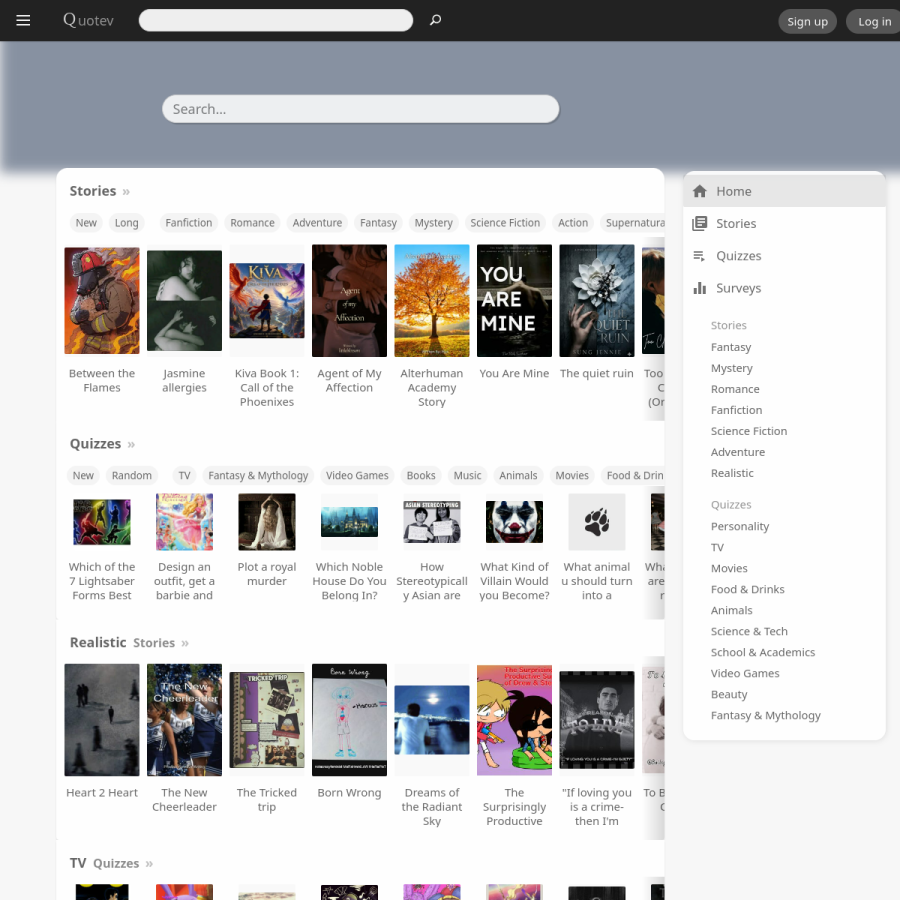Select the Science Fiction filter chip
Image resolution: width=900 pixels, height=900 pixels.
tap(505, 223)
